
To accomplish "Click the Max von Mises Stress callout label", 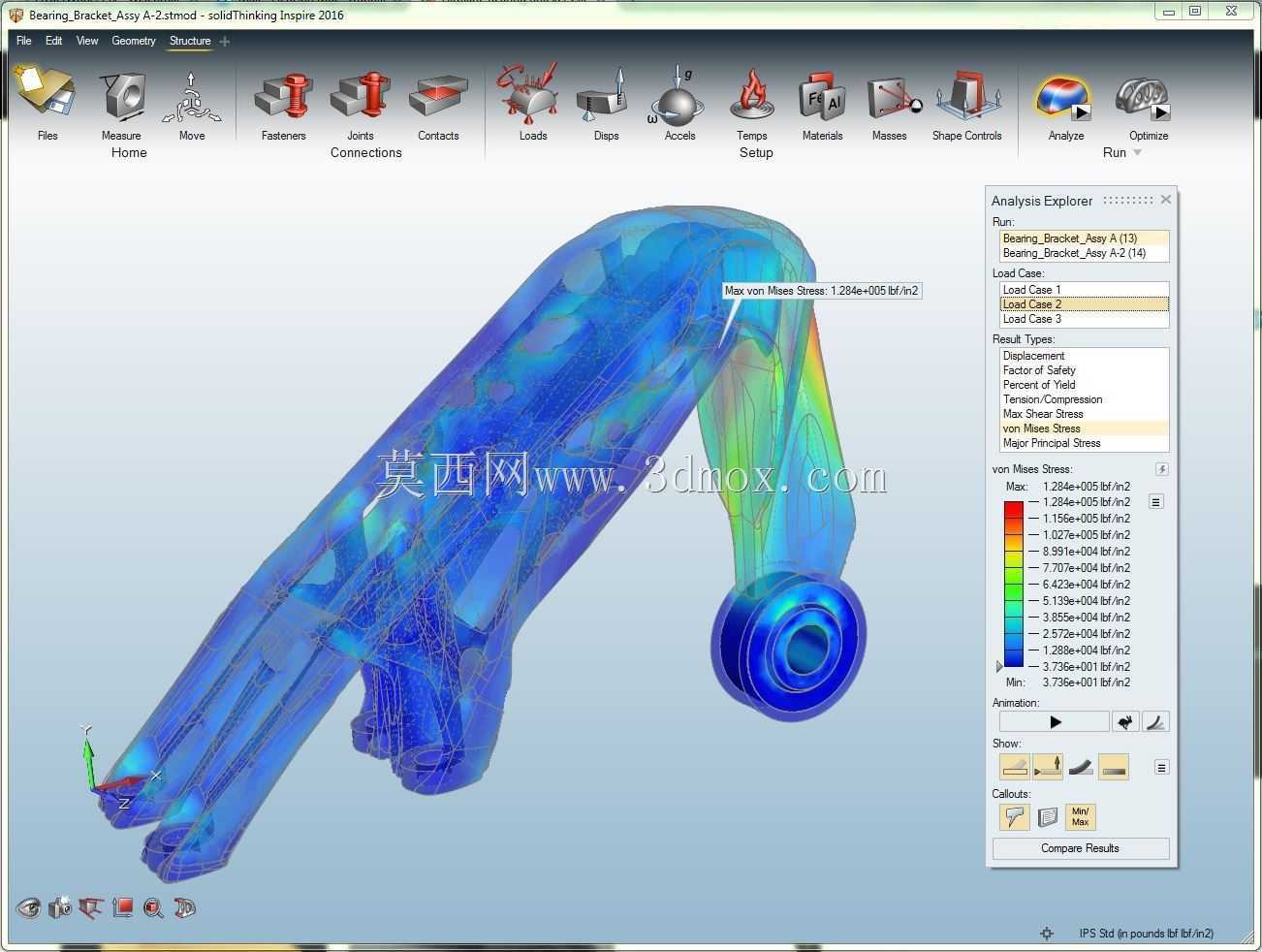I will [822, 291].
